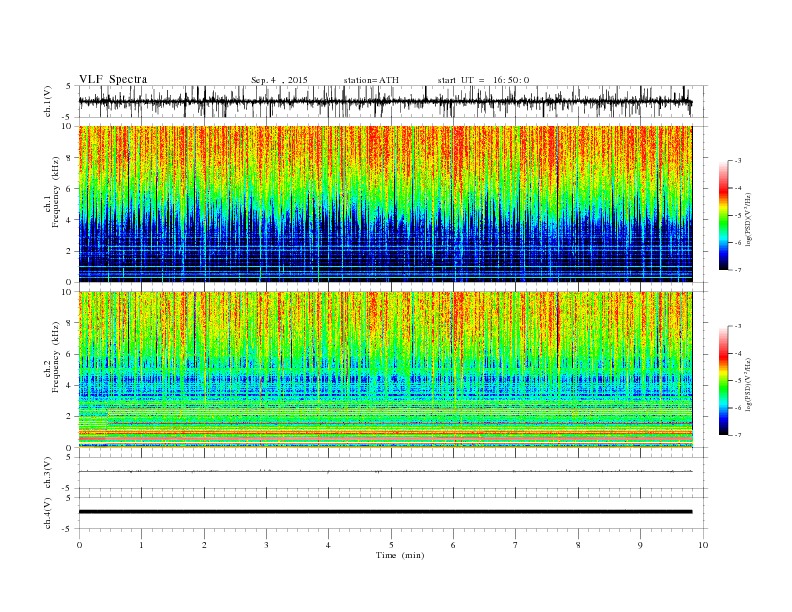This screenshot has width=792, height=612.
Task: Click the "10" tick label on the time axis
Action: [703, 545]
